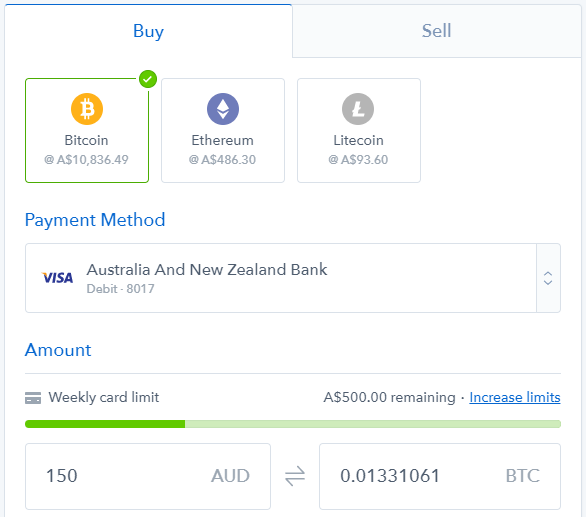The width and height of the screenshot is (586, 517).
Task: Select the Bitcoin currency card
Action: 87,130
